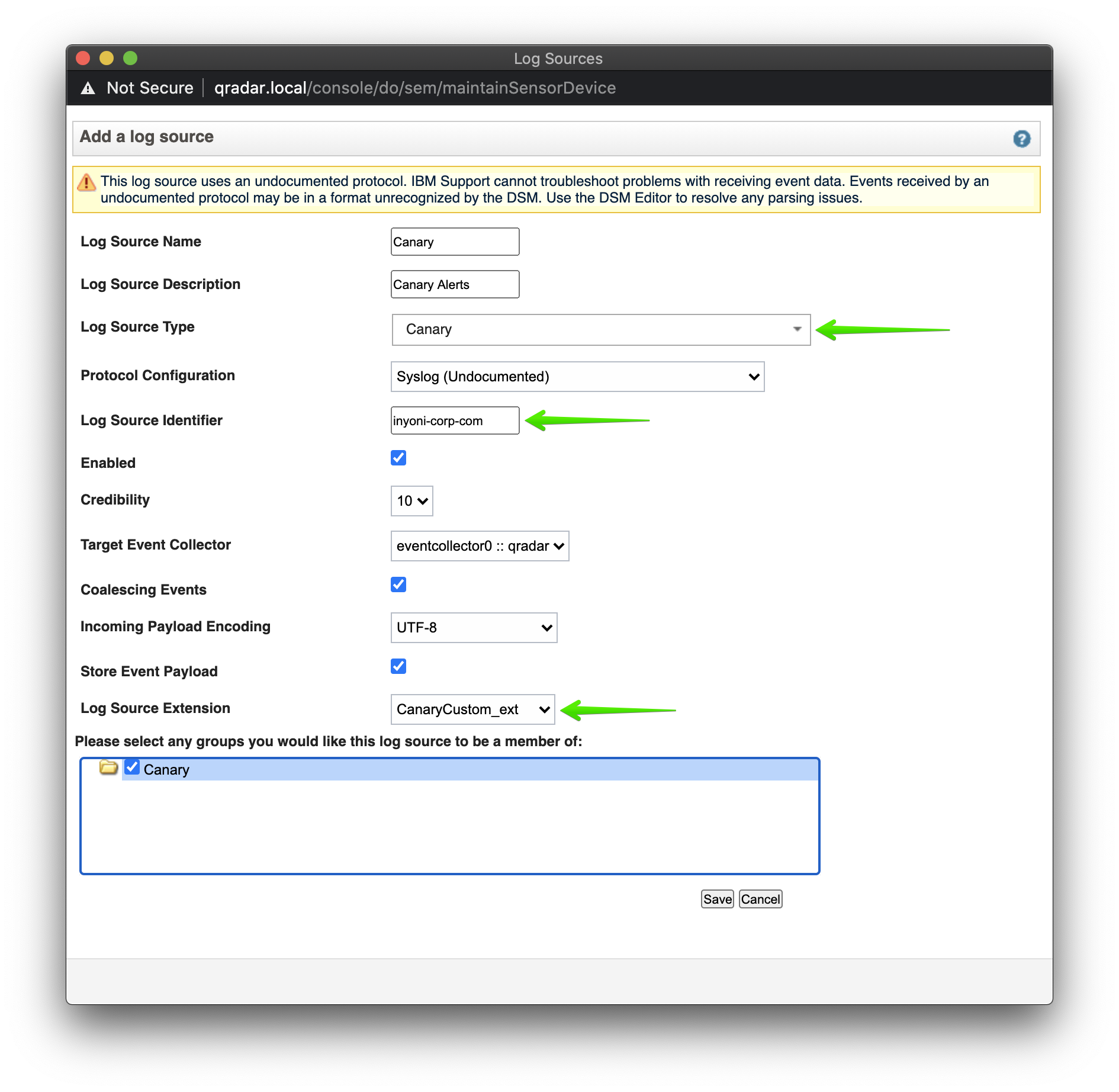Click the Log Source Extension label
Image resolution: width=1119 pixels, height=1092 pixels.
155,708
